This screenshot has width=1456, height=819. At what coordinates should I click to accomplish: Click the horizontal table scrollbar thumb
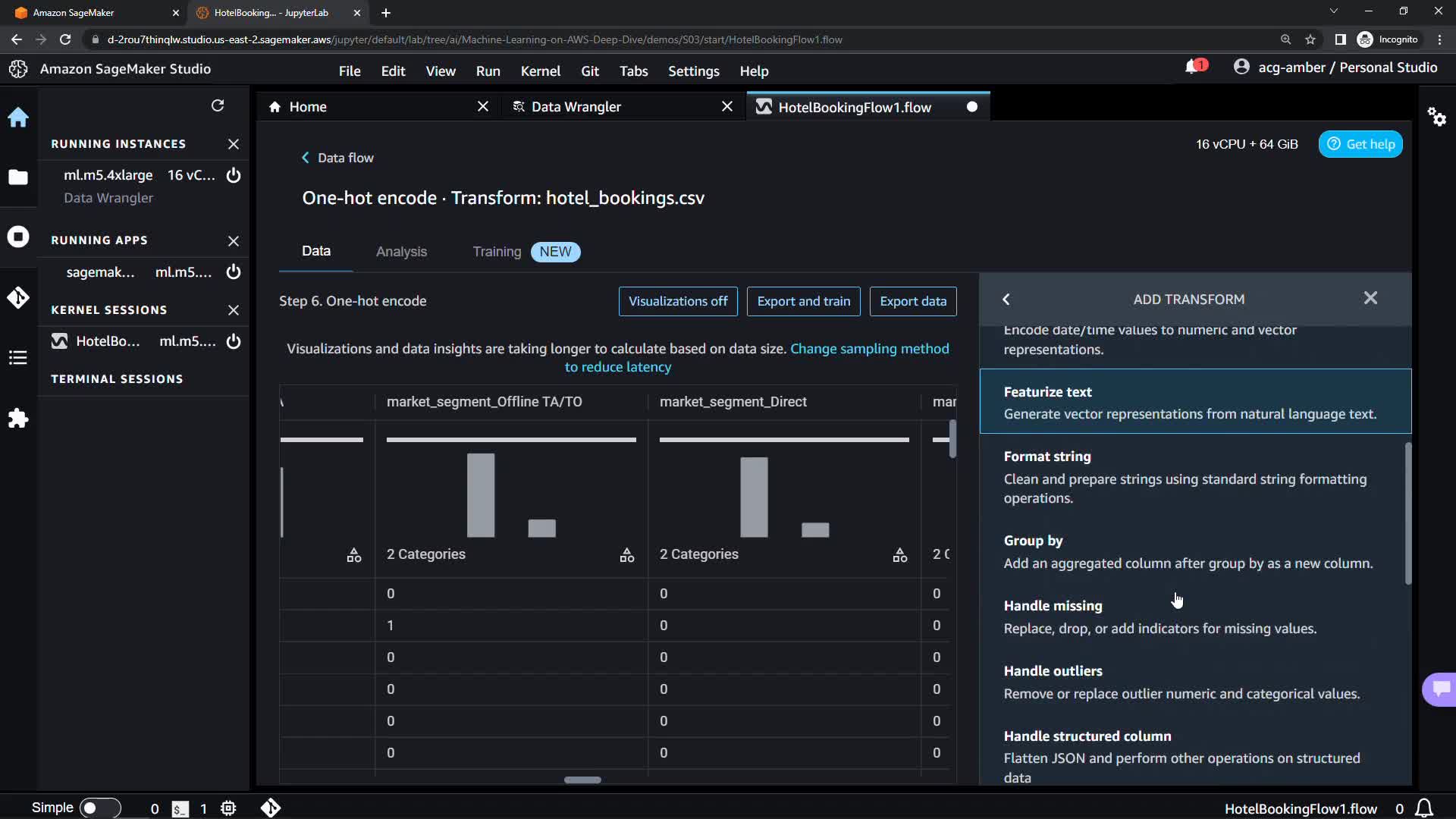pyautogui.click(x=582, y=780)
